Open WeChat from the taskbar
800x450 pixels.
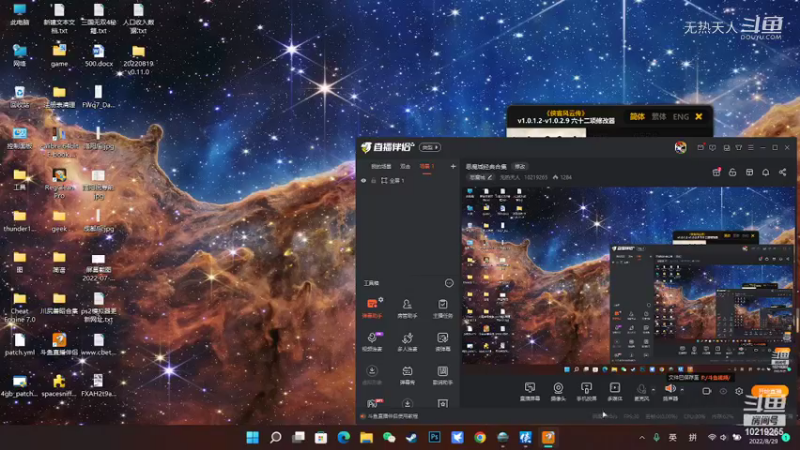click(389, 437)
